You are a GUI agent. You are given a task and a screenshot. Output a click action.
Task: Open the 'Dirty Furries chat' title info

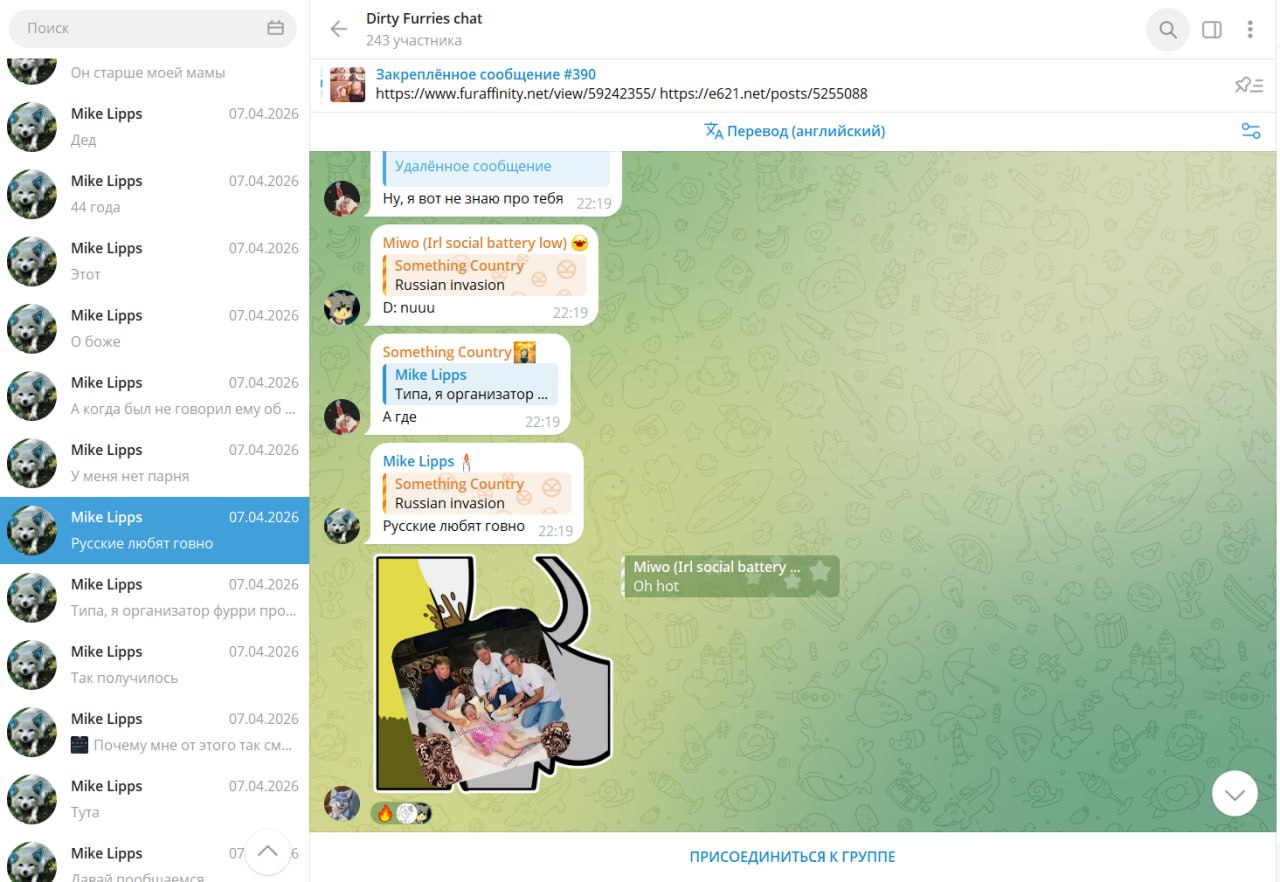424,19
